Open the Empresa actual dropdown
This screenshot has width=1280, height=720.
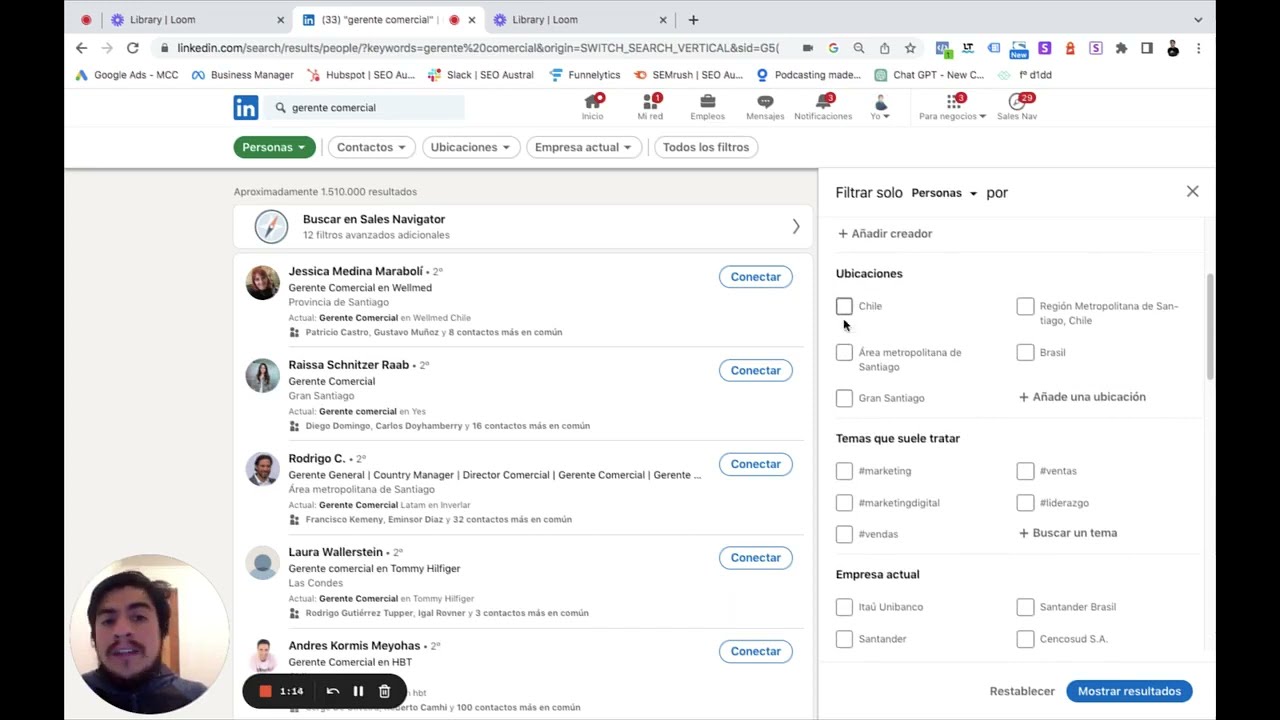click(583, 147)
